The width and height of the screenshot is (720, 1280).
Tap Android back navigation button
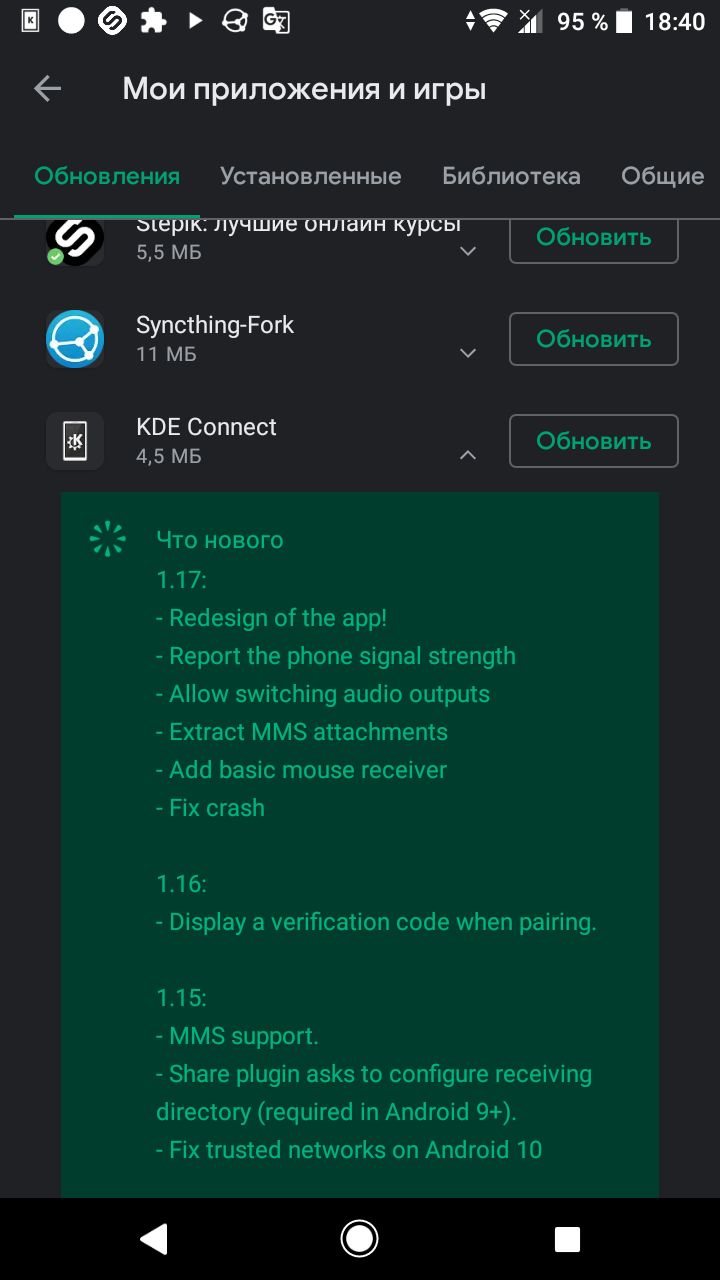(x=153, y=1240)
